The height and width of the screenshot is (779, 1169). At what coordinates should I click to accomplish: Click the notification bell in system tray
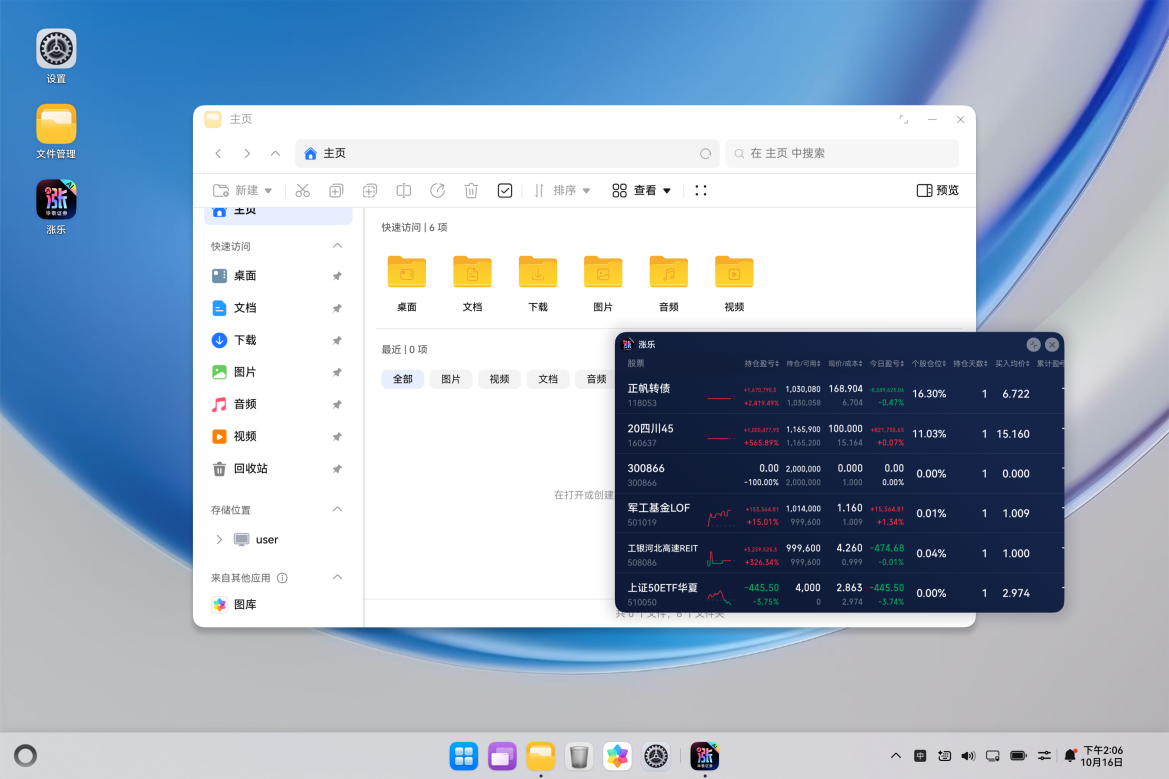point(1070,756)
